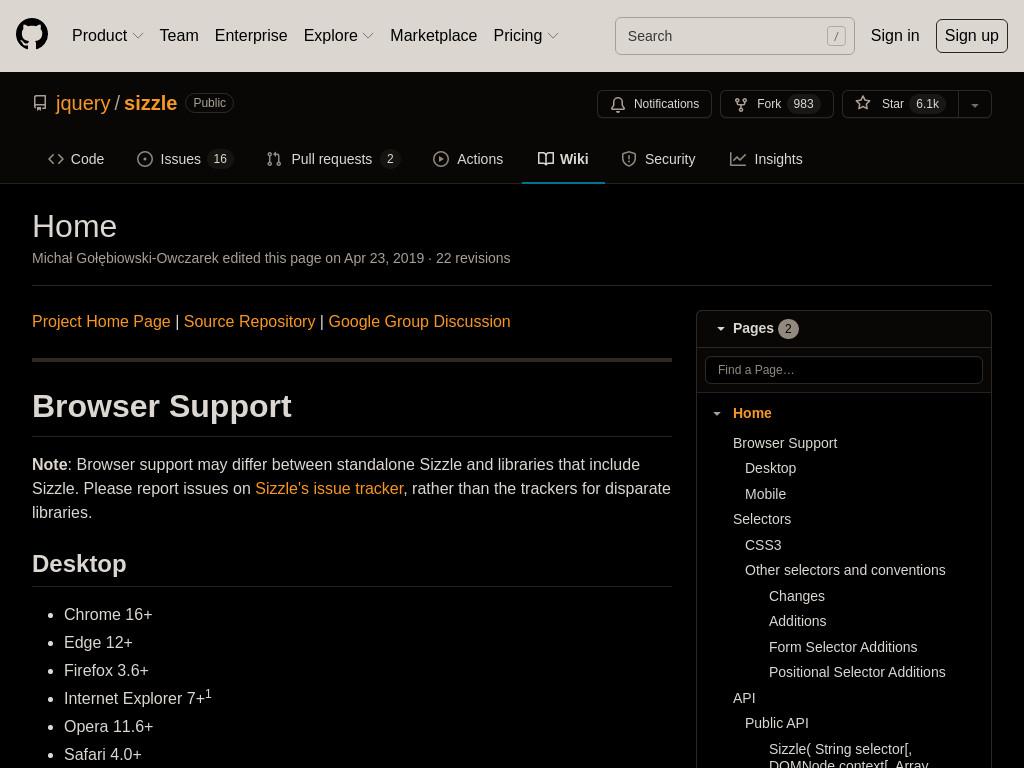Open the Project Home Page link
1024x768 pixels.
pyautogui.click(x=101, y=321)
